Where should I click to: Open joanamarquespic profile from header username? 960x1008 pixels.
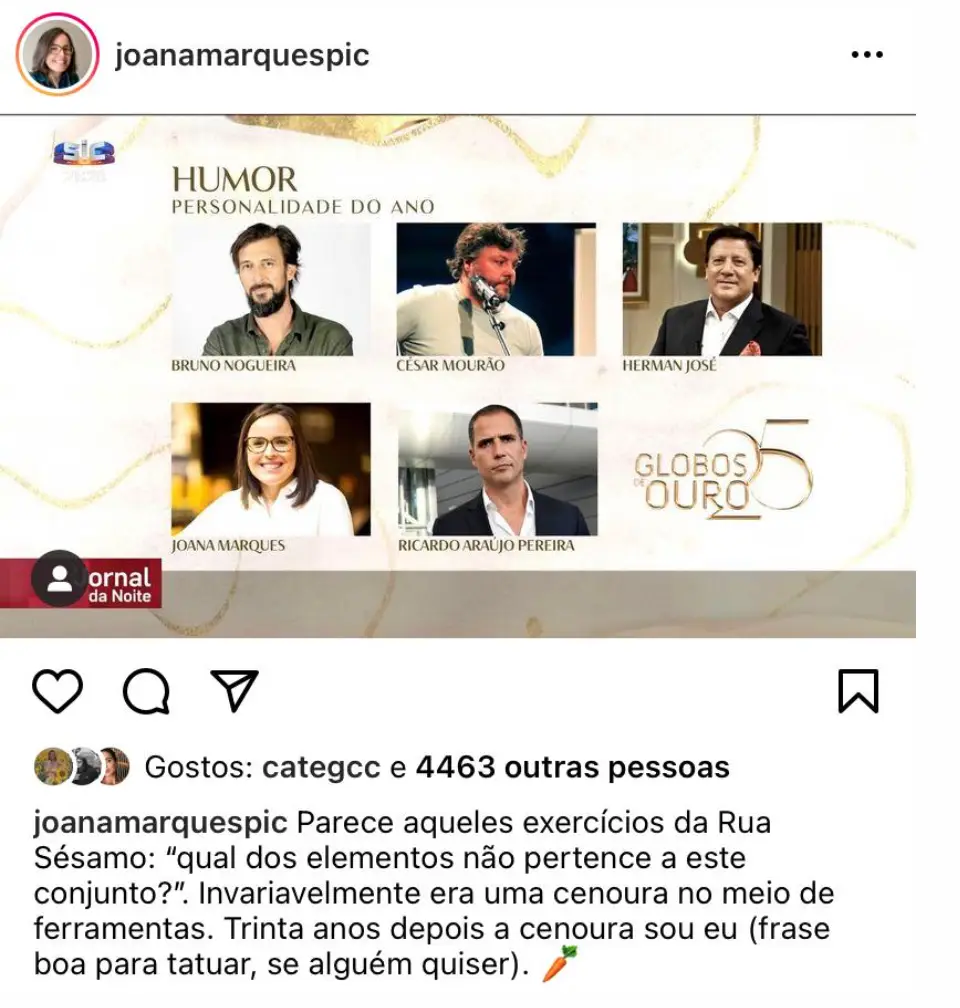coord(242,55)
